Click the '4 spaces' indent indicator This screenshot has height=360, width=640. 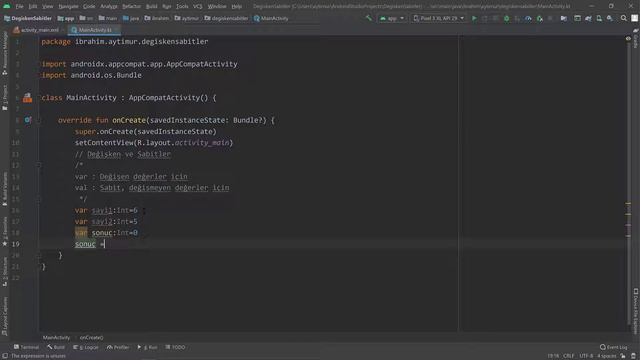tap(607, 356)
